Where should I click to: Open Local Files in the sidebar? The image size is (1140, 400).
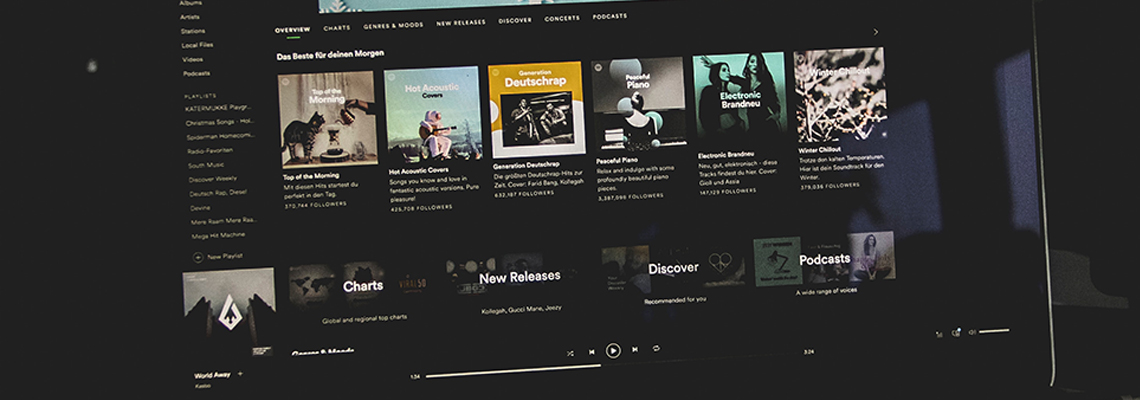[197, 45]
